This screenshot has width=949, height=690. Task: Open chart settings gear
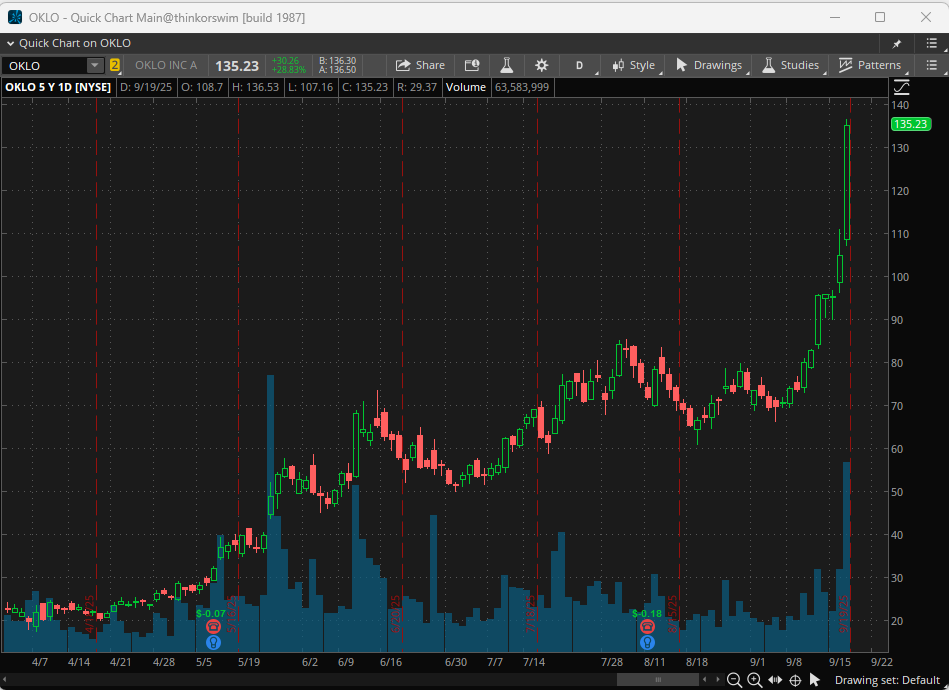[542, 65]
